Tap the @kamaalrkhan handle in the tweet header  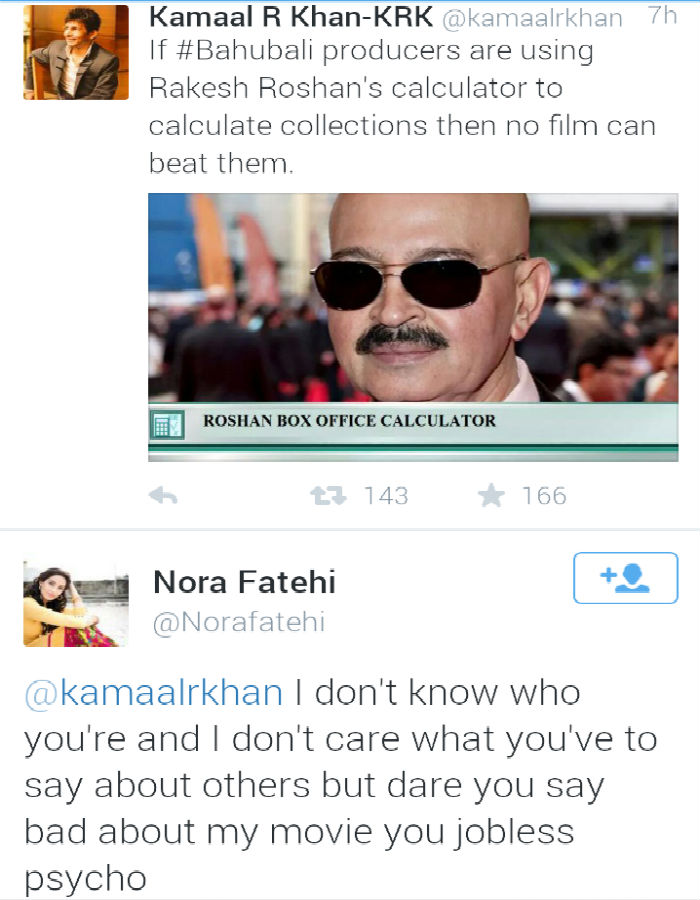click(532, 18)
